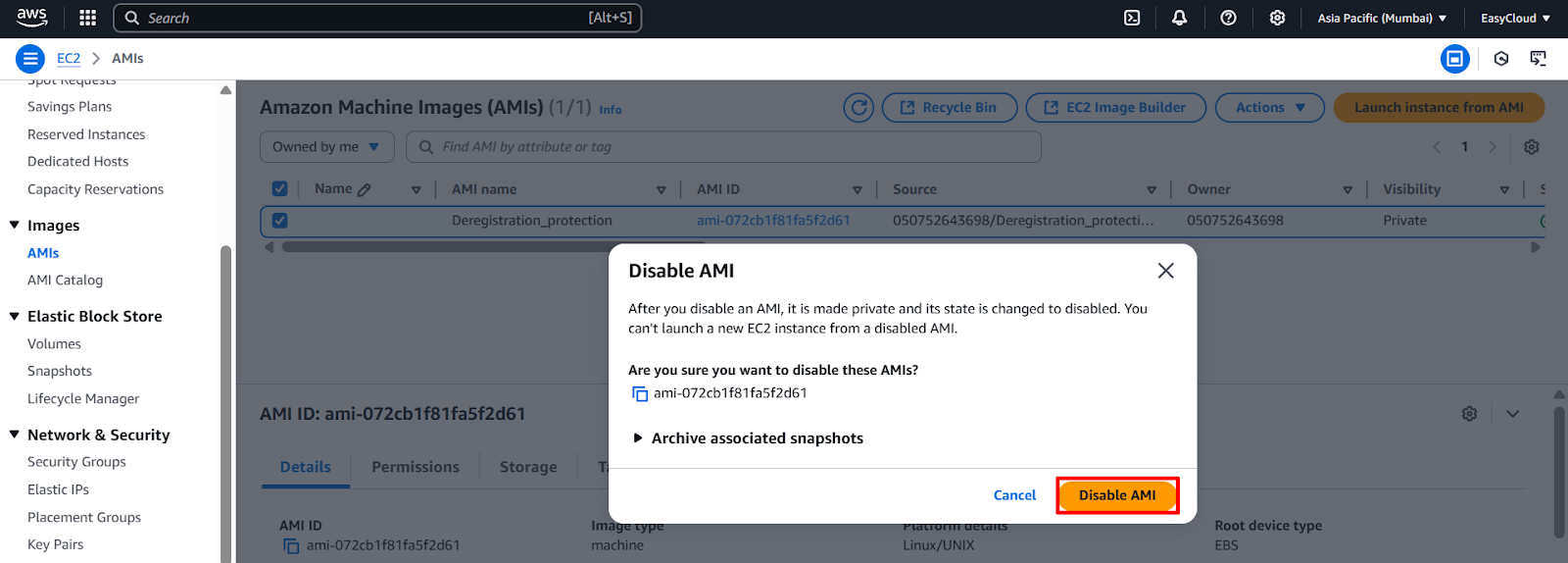Toggle the select-all AMIs checkbox
Image resolution: width=1568 pixels, height=563 pixels.
pos(279,189)
